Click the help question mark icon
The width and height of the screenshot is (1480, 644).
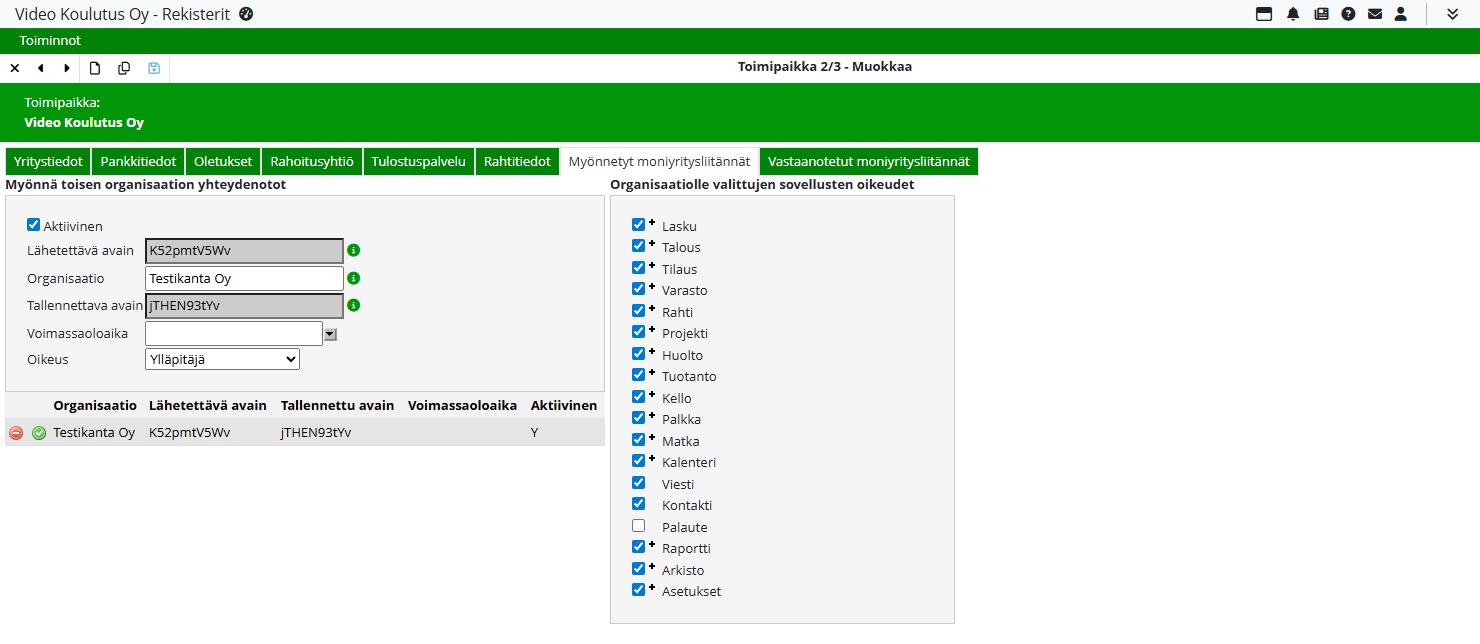coord(1348,14)
